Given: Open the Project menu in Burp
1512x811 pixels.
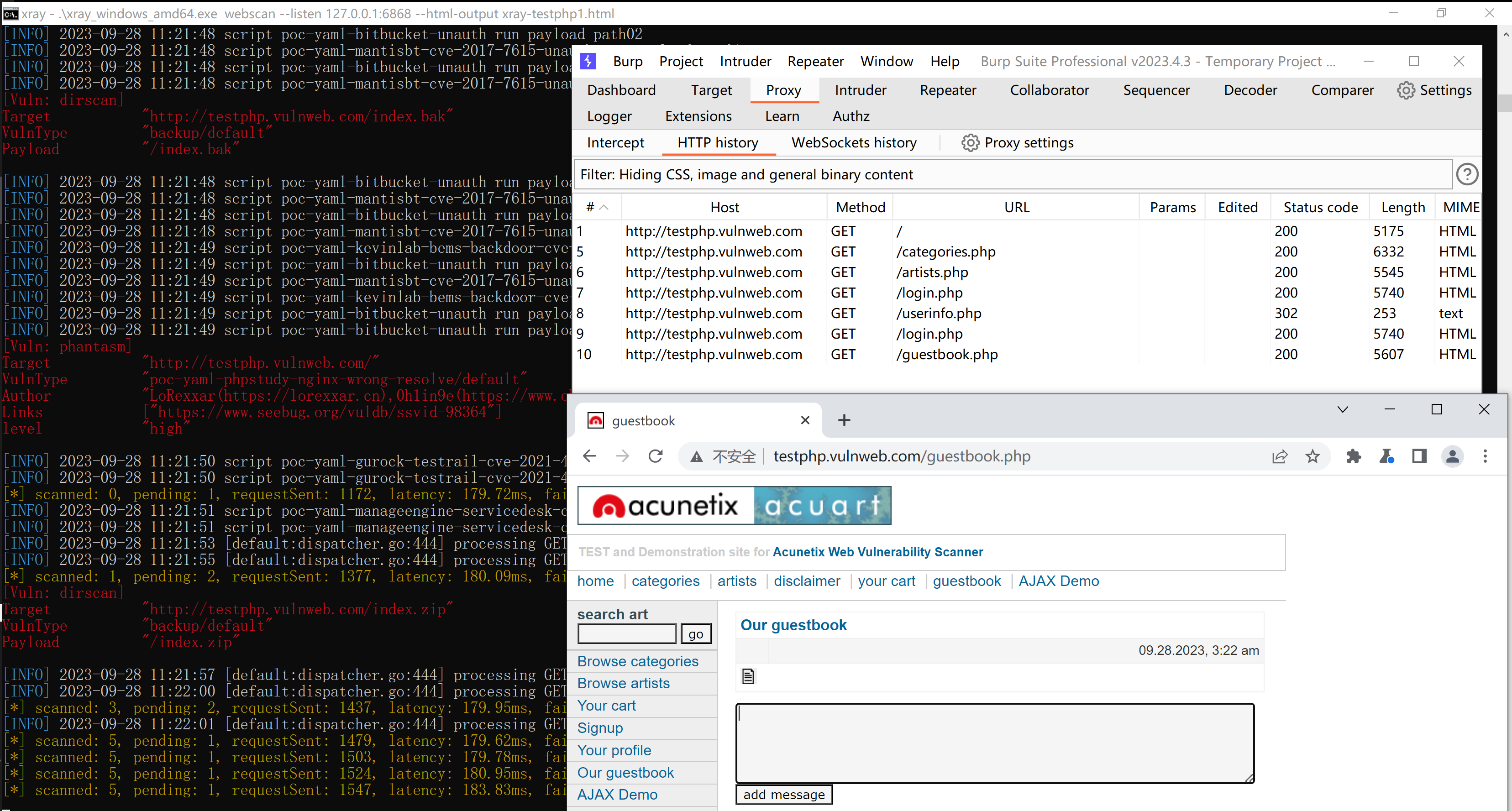Looking at the screenshot, I should pyautogui.click(x=681, y=61).
